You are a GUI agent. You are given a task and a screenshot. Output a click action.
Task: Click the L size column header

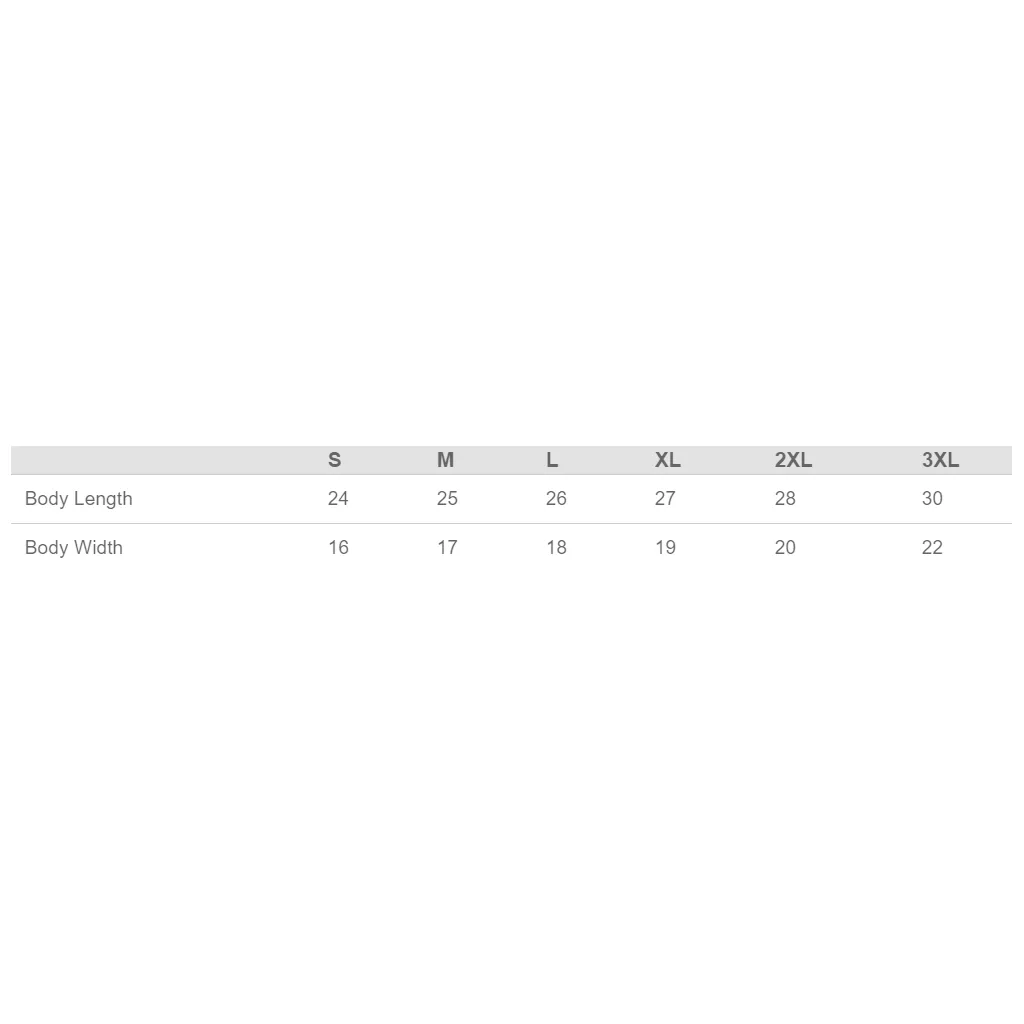pos(552,460)
